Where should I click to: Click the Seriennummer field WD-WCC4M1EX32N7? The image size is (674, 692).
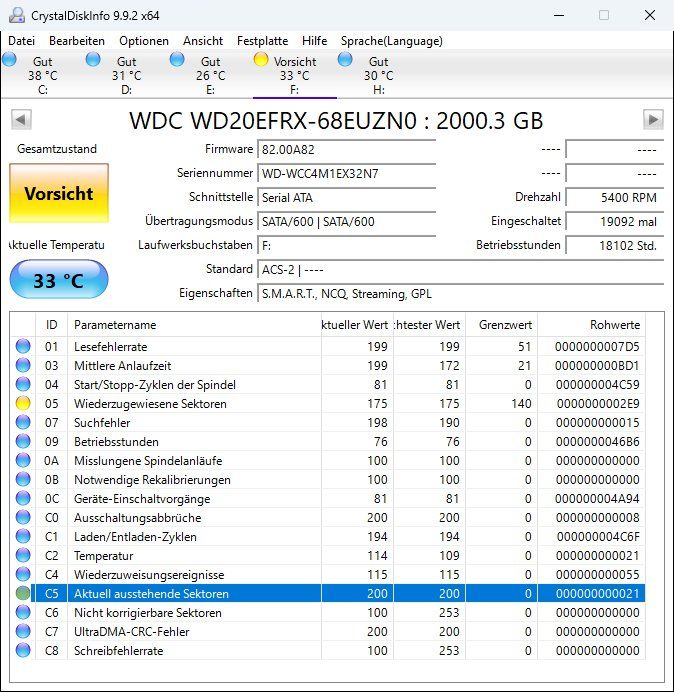point(346,173)
